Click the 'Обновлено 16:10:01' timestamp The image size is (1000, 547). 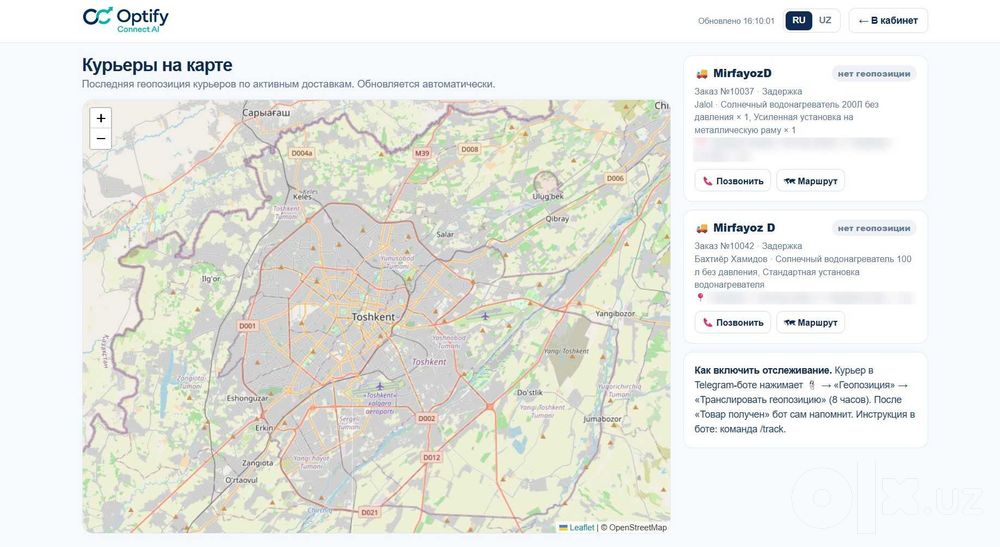(x=736, y=21)
